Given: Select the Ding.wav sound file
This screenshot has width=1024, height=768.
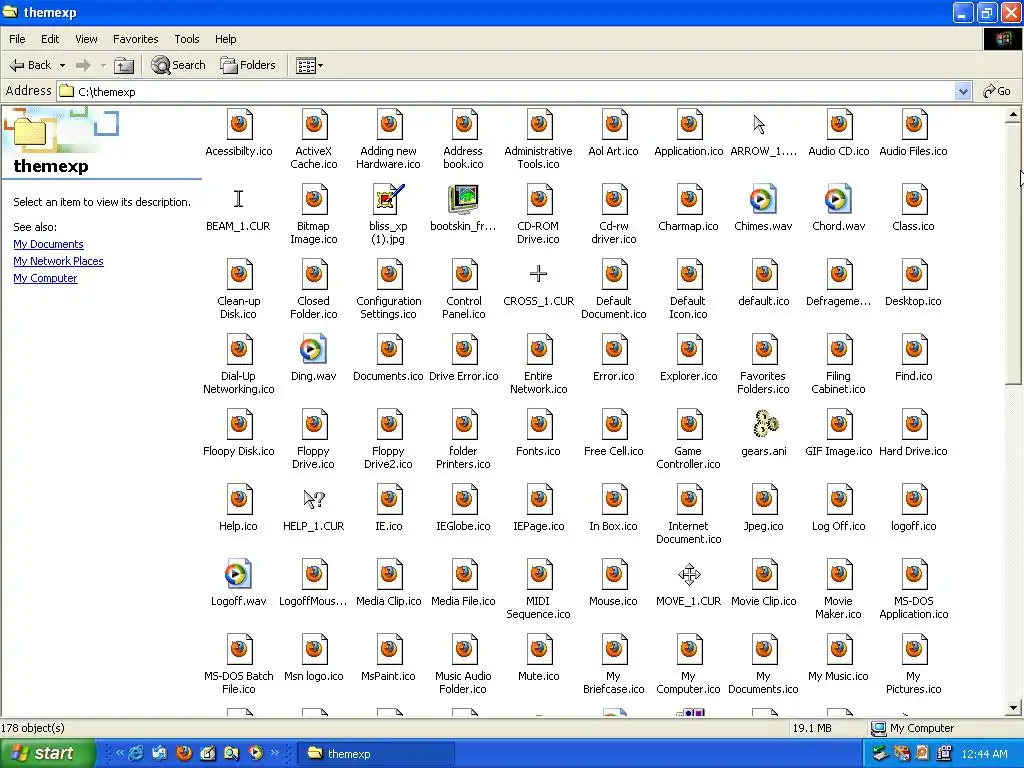Looking at the screenshot, I should tap(313, 349).
